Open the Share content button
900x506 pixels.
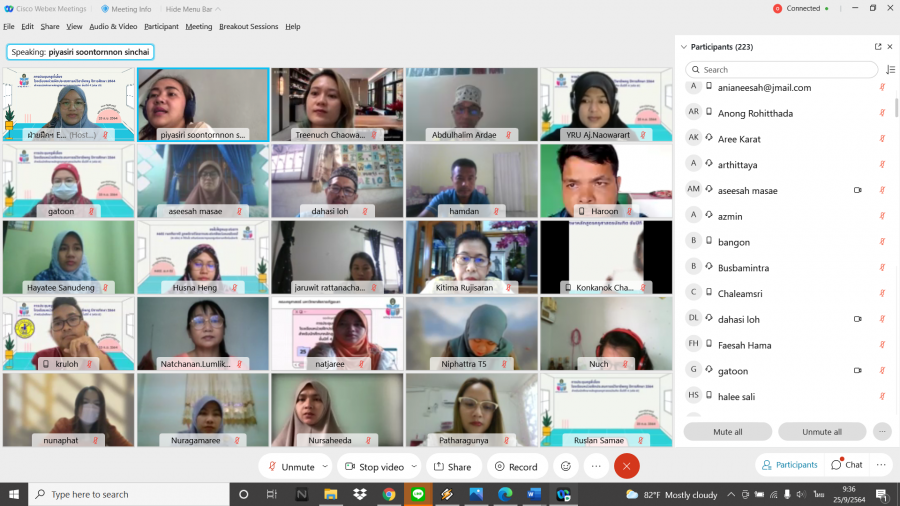coord(452,466)
